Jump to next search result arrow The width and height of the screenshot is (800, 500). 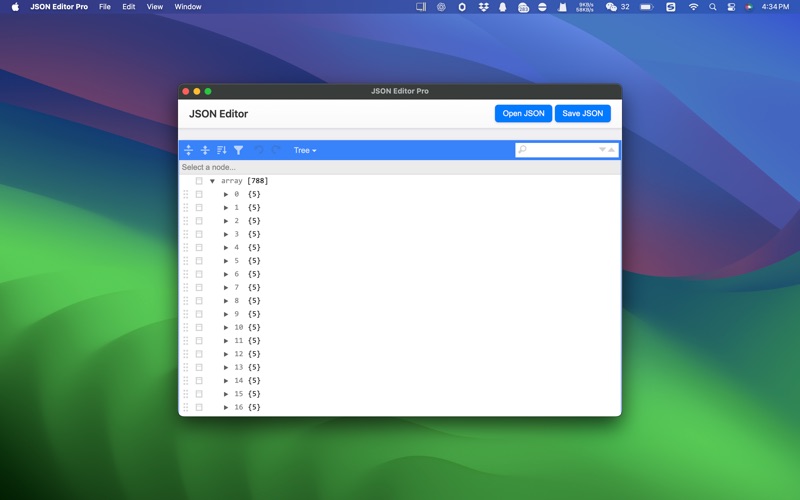click(602, 150)
